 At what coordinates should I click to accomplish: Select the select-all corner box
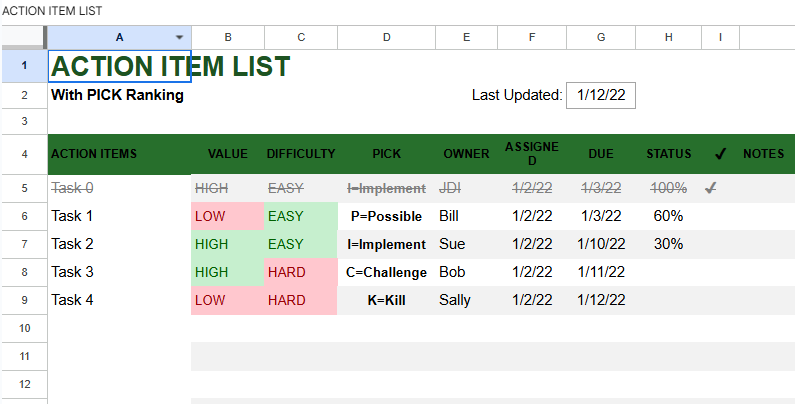[24, 37]
